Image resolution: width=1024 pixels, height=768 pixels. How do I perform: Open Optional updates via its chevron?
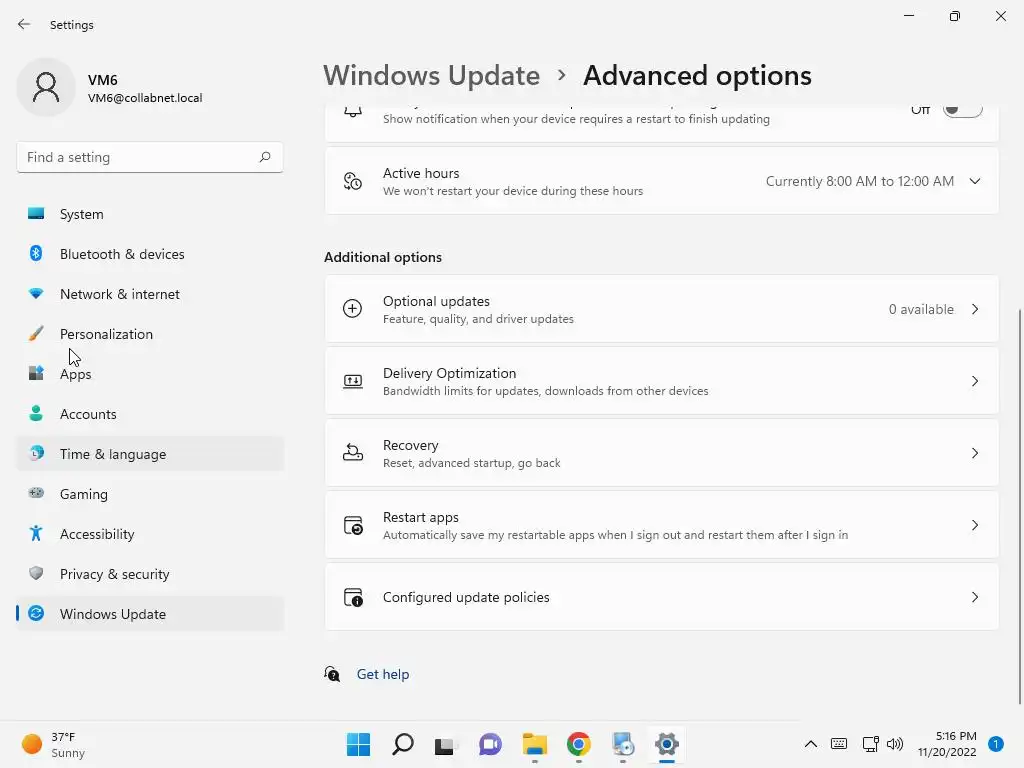(974, 309)
